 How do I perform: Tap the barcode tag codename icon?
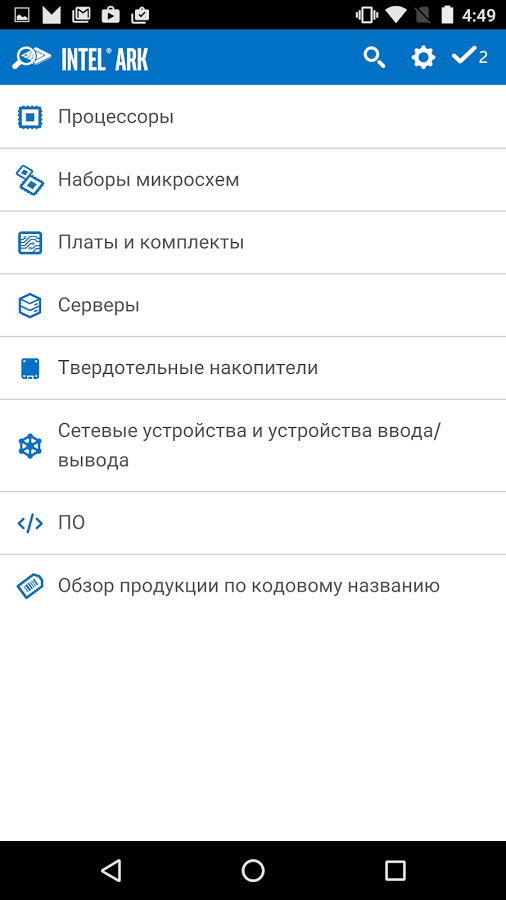(30, 586)
